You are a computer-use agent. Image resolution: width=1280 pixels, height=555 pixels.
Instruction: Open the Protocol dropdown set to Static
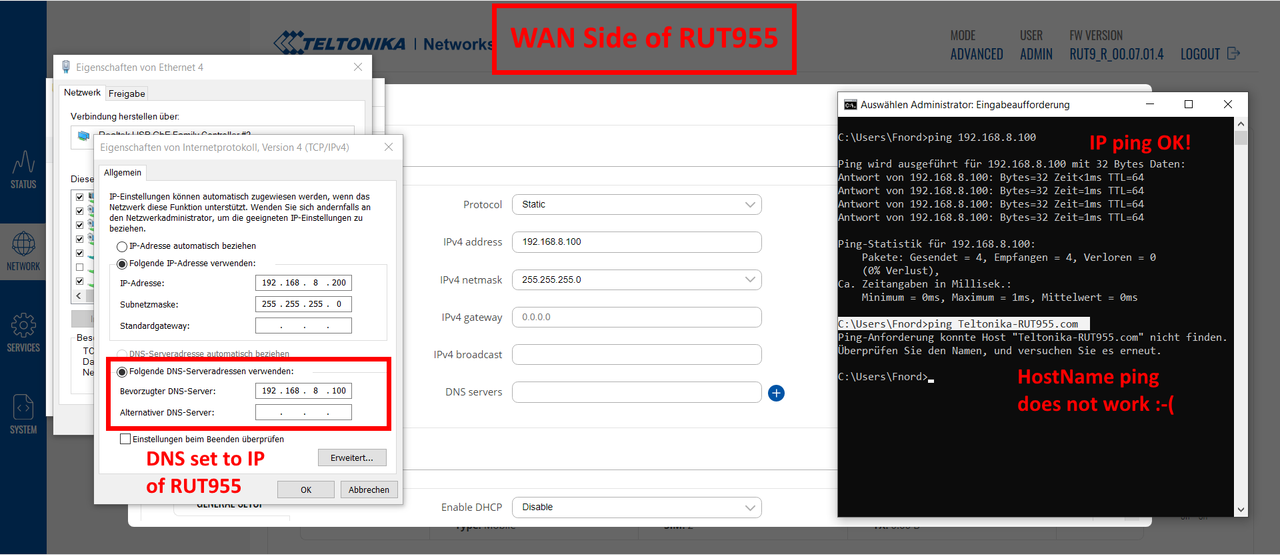pyautogui.click(x=636, y=204)
